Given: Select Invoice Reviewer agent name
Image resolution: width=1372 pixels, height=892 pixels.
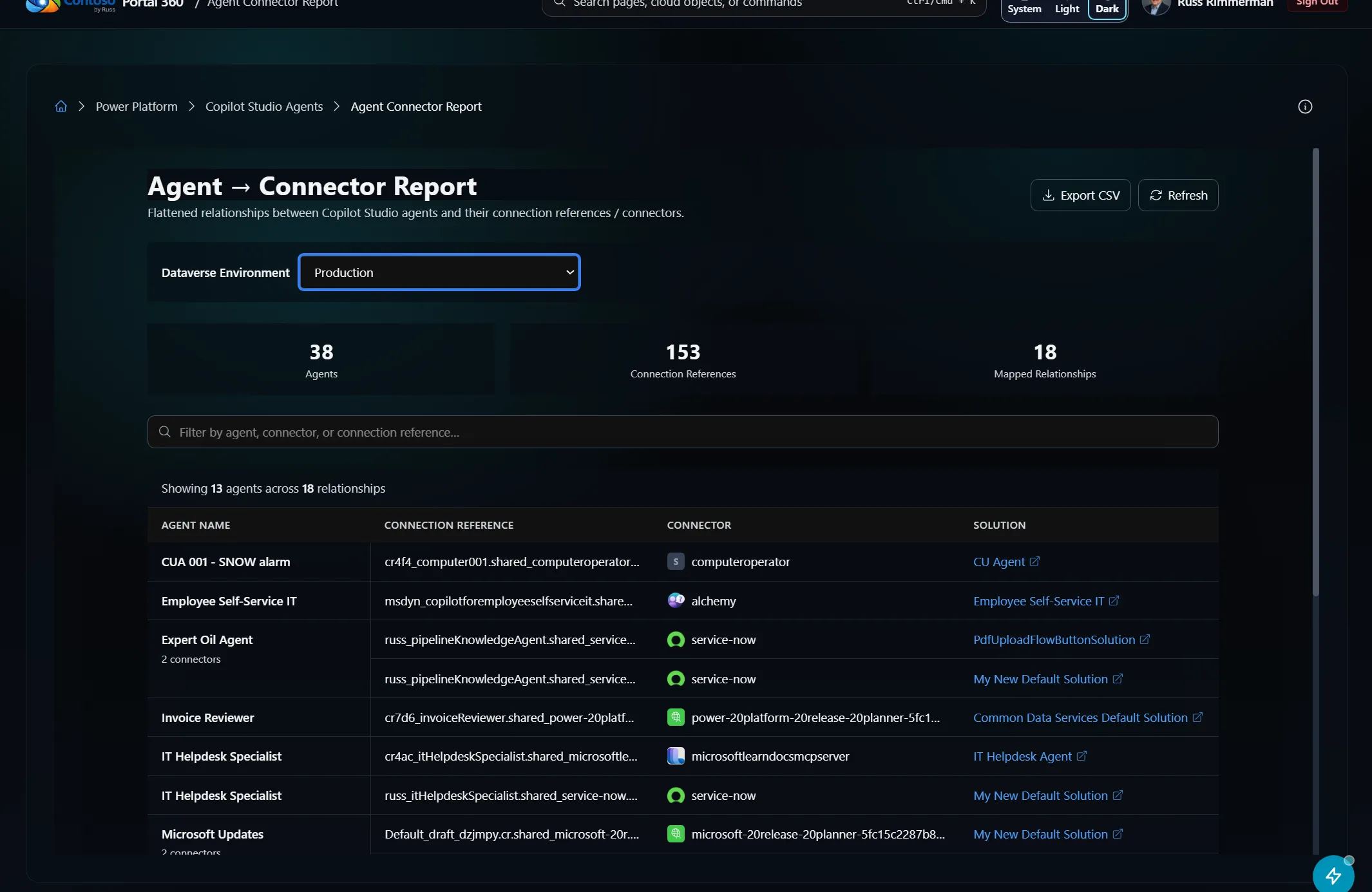Looking at the screenshot, I should (207, 717).
